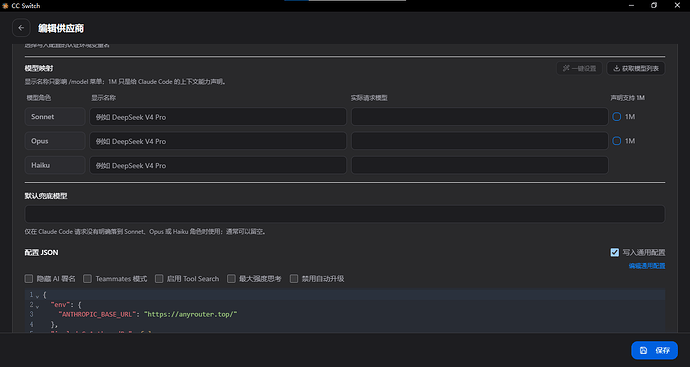Check 最大强度思考 option
Image resolution: width=690 pixels, height=367 pixels.
[x=231, y=279]
